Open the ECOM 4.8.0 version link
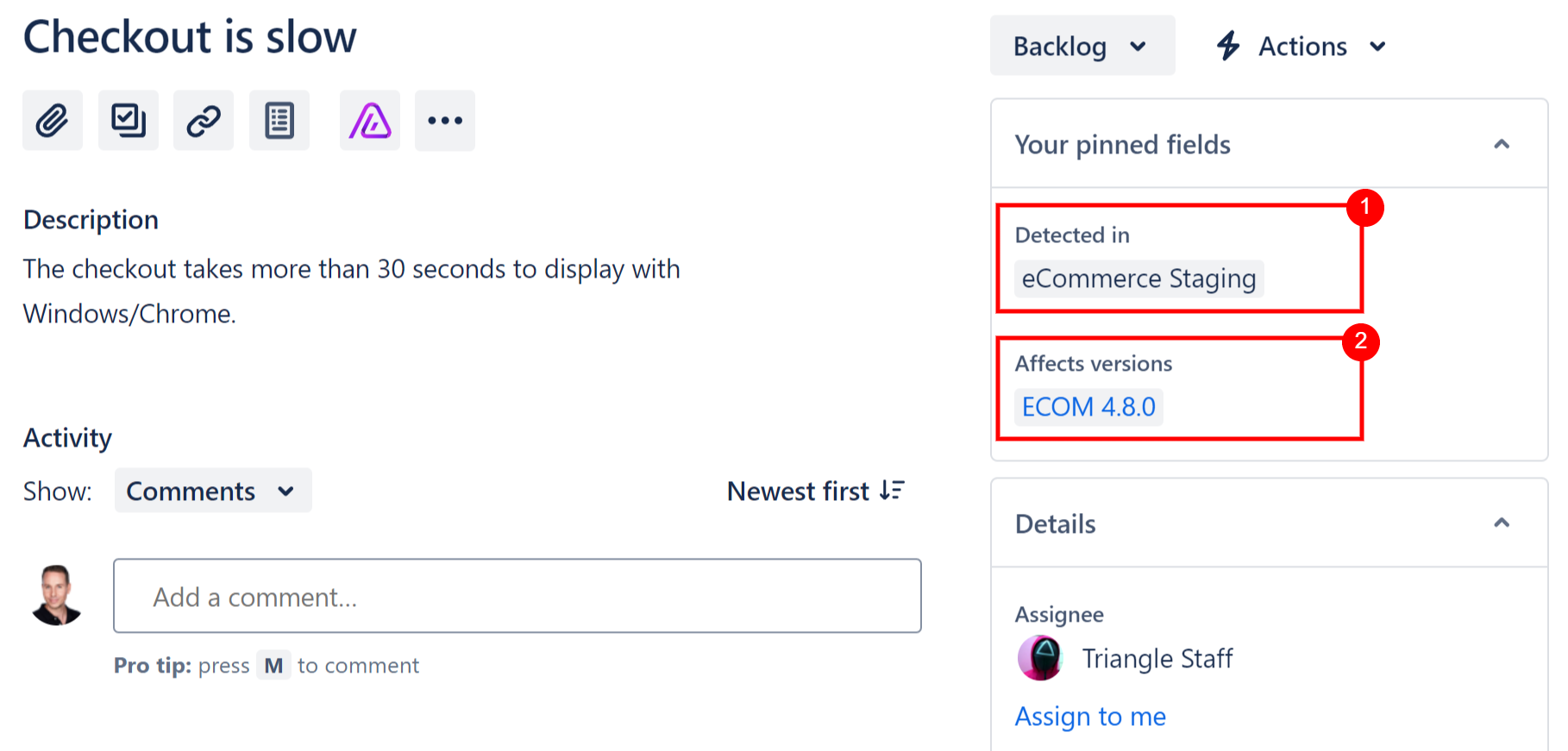Viewport: 1568px width, 751px height. click(x=1088, y=407)
